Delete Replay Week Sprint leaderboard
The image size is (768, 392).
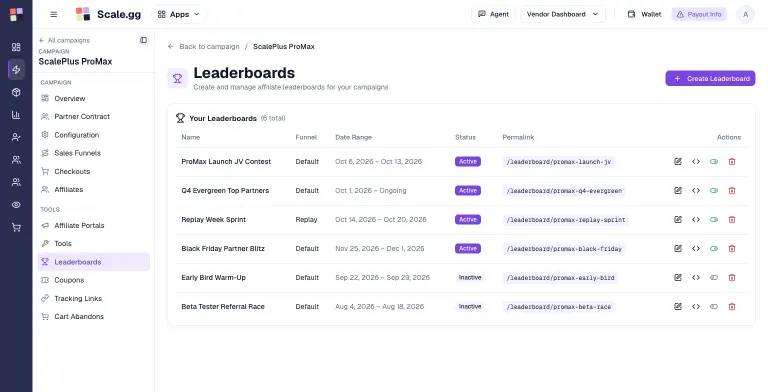(x=732, y=220)
